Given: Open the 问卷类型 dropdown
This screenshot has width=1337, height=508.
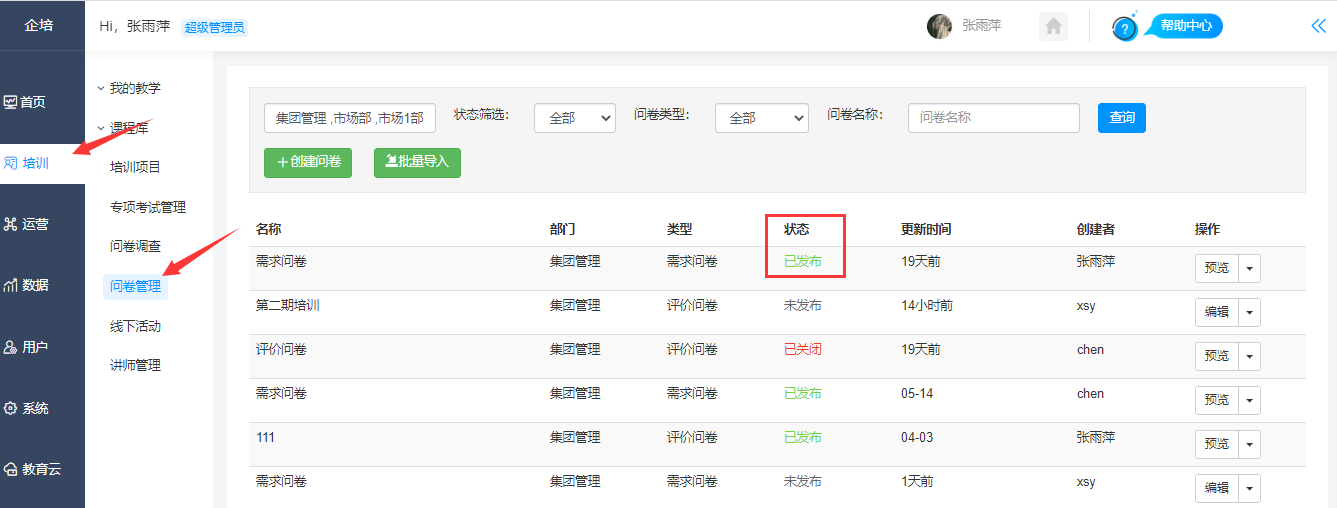Looking at the screenshot, I should pyautogui.click(x=761, y=118).
